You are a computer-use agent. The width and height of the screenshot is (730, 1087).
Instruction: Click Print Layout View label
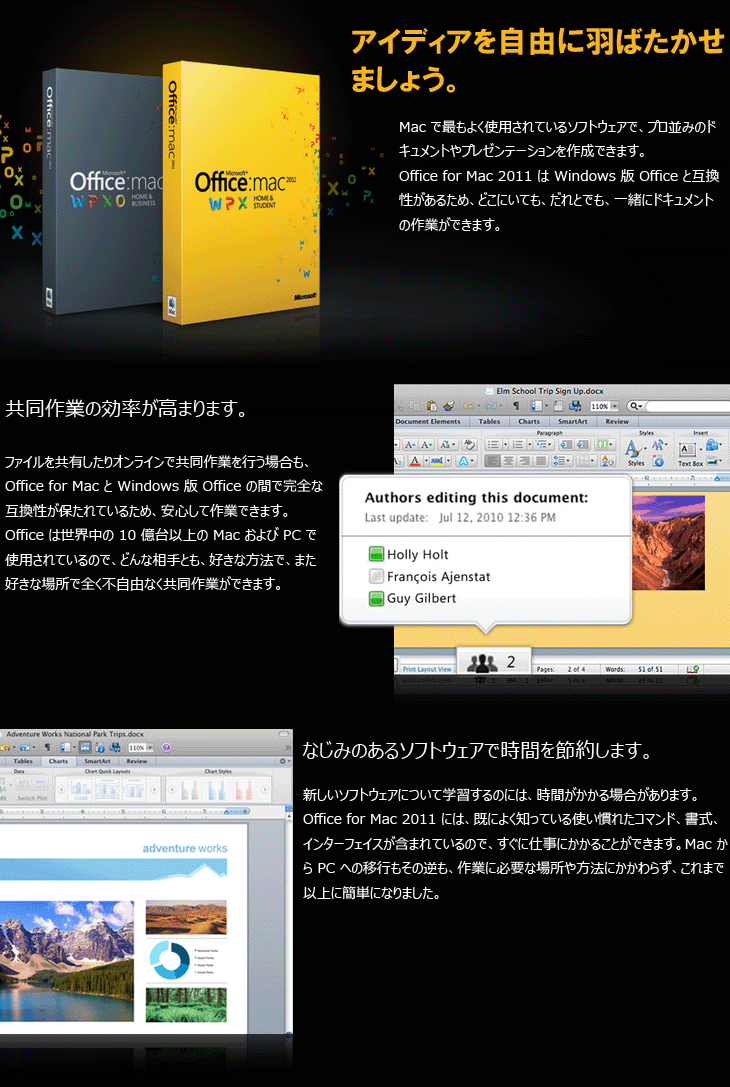427,669
